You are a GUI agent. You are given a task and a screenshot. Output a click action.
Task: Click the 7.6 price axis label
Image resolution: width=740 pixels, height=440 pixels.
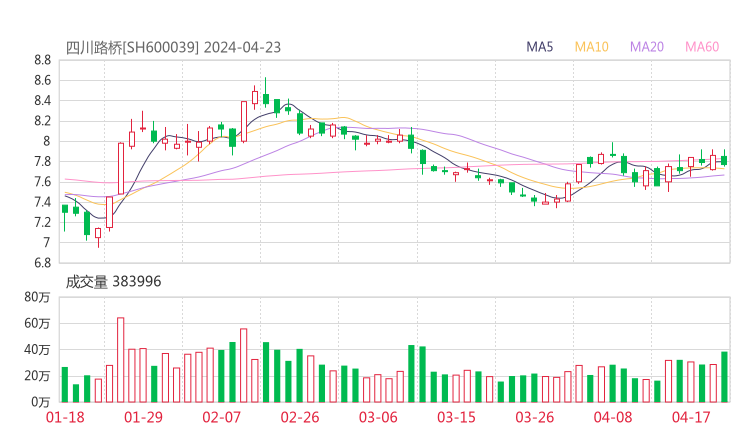tap(42, 182)
